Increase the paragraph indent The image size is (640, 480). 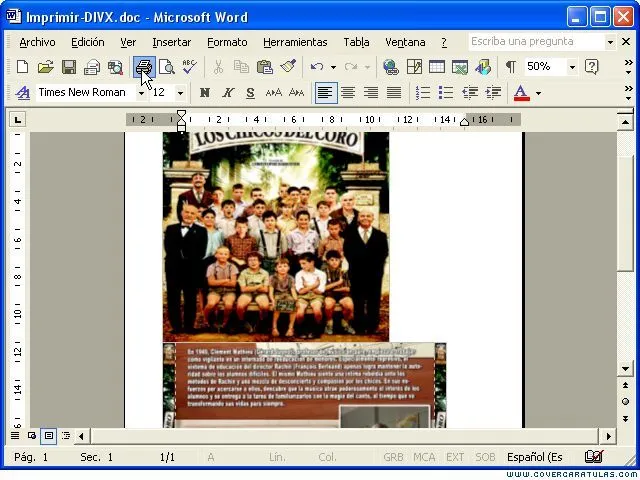493,93
